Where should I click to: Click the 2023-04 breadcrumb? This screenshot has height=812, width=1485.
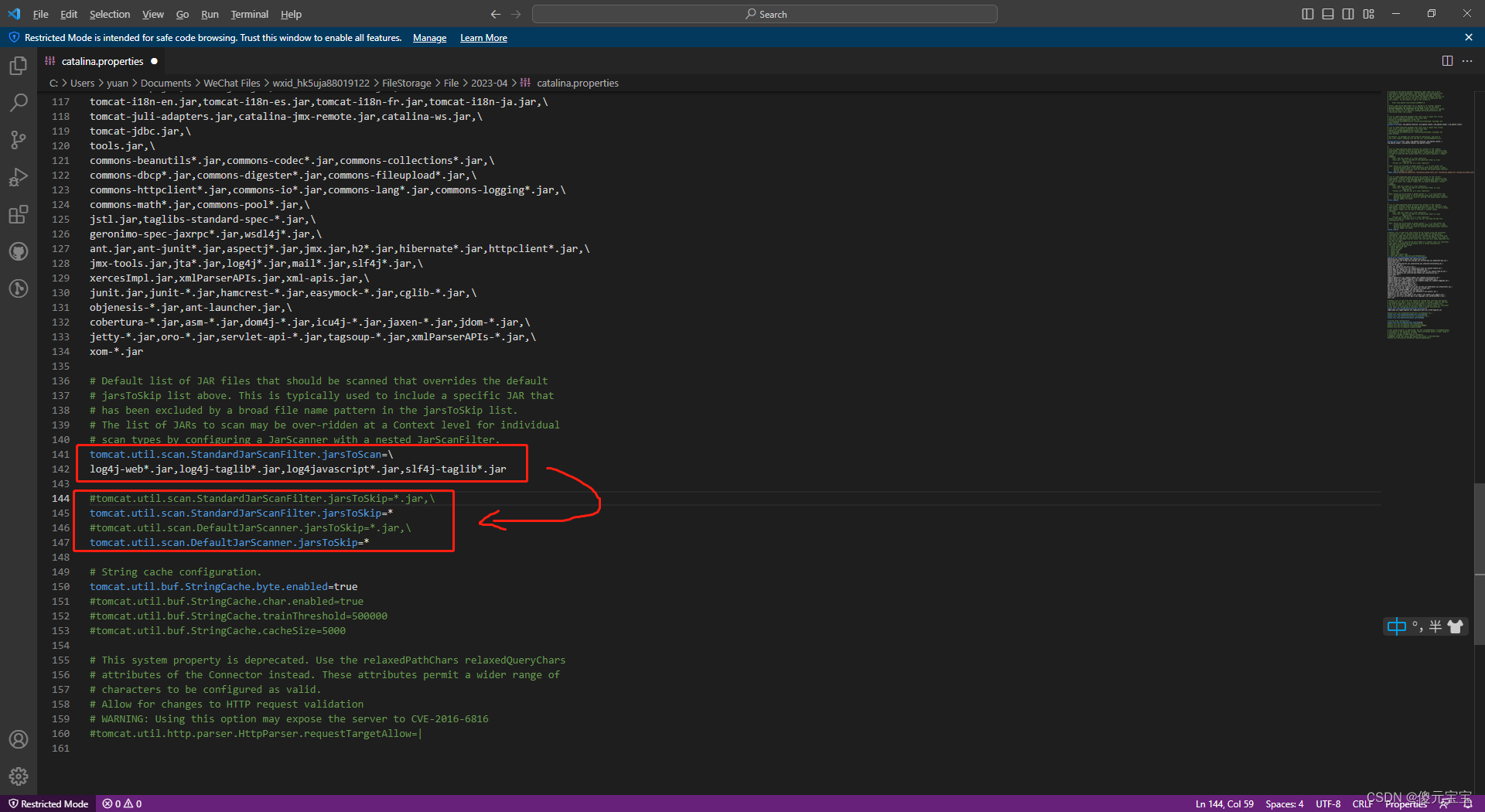pos(489,83)
